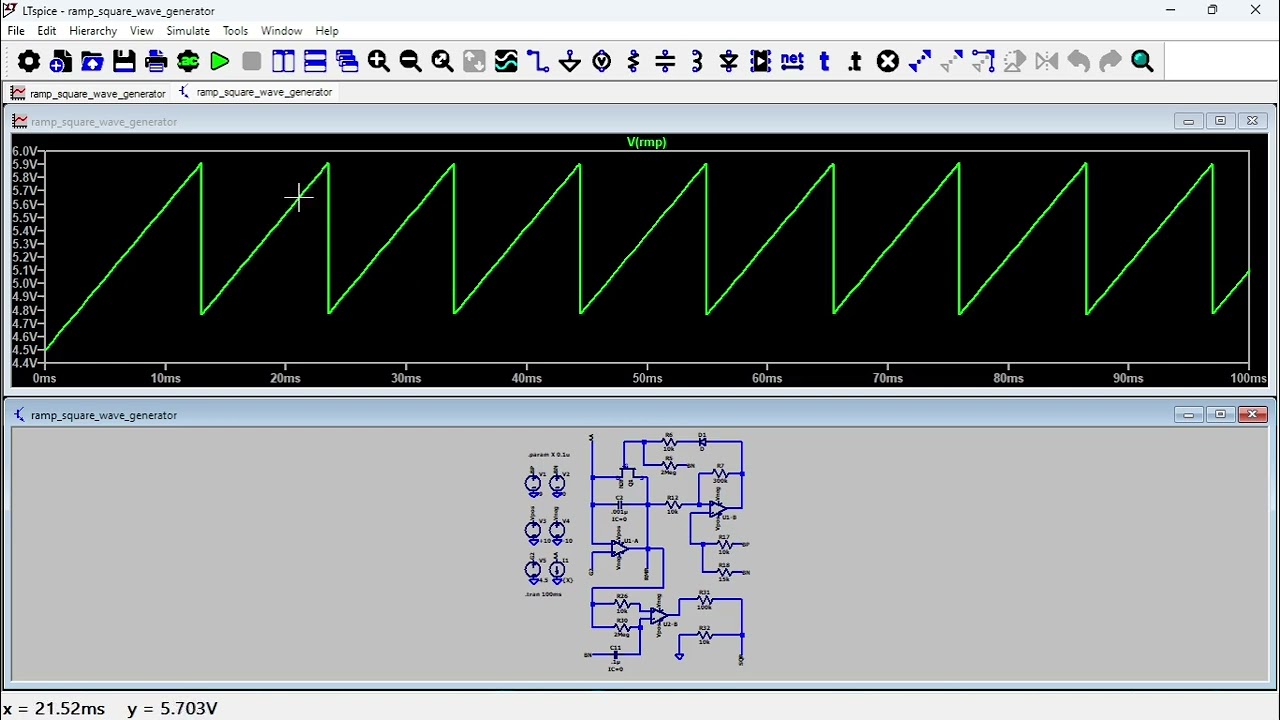The height and width of the screenshot is (720, 1280).
Task: Click the Zoom to Fit magnifier icon
Action: tap(443, 62)
